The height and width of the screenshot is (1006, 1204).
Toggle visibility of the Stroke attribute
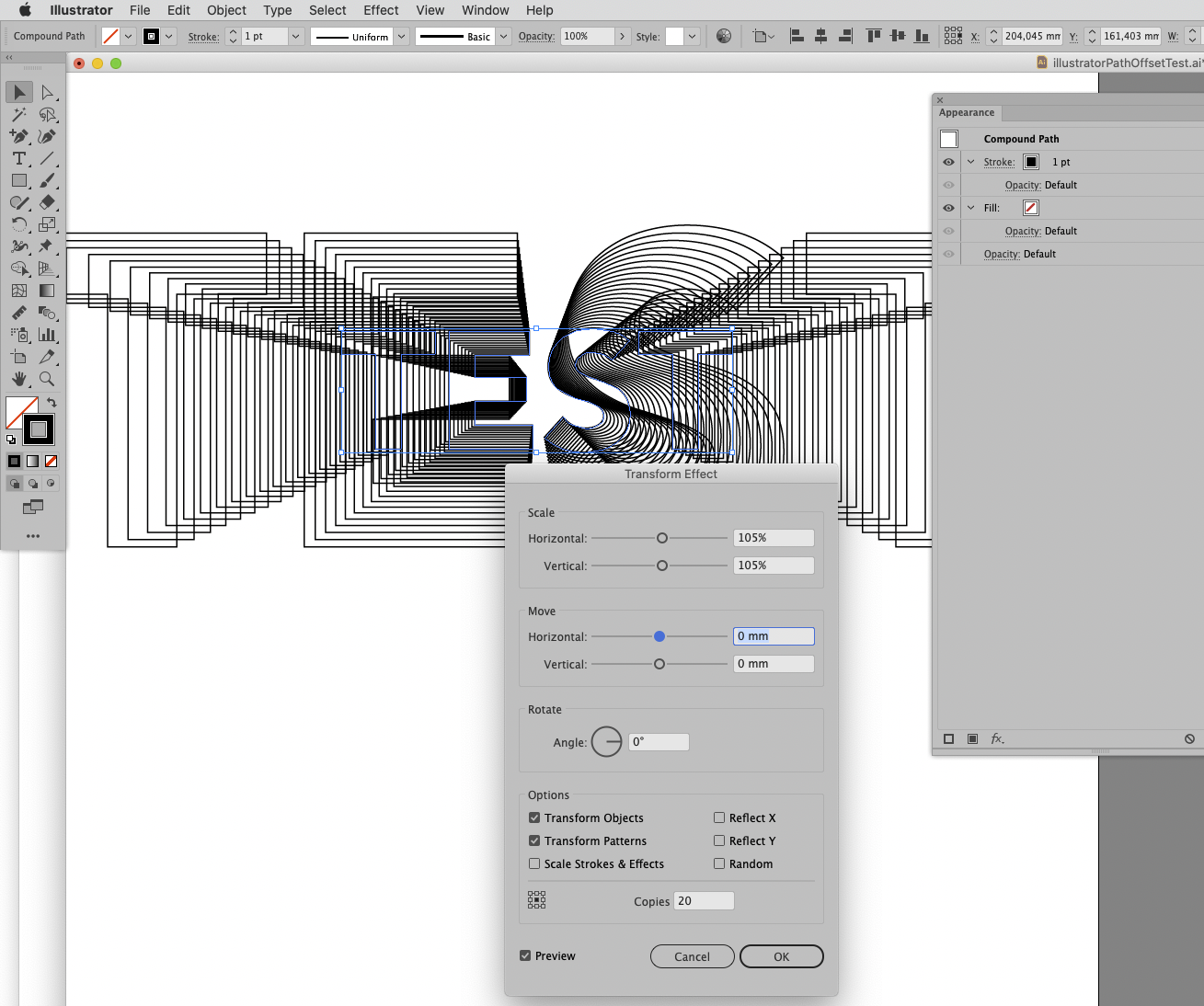pyautogui.click(x=947, y=161)
